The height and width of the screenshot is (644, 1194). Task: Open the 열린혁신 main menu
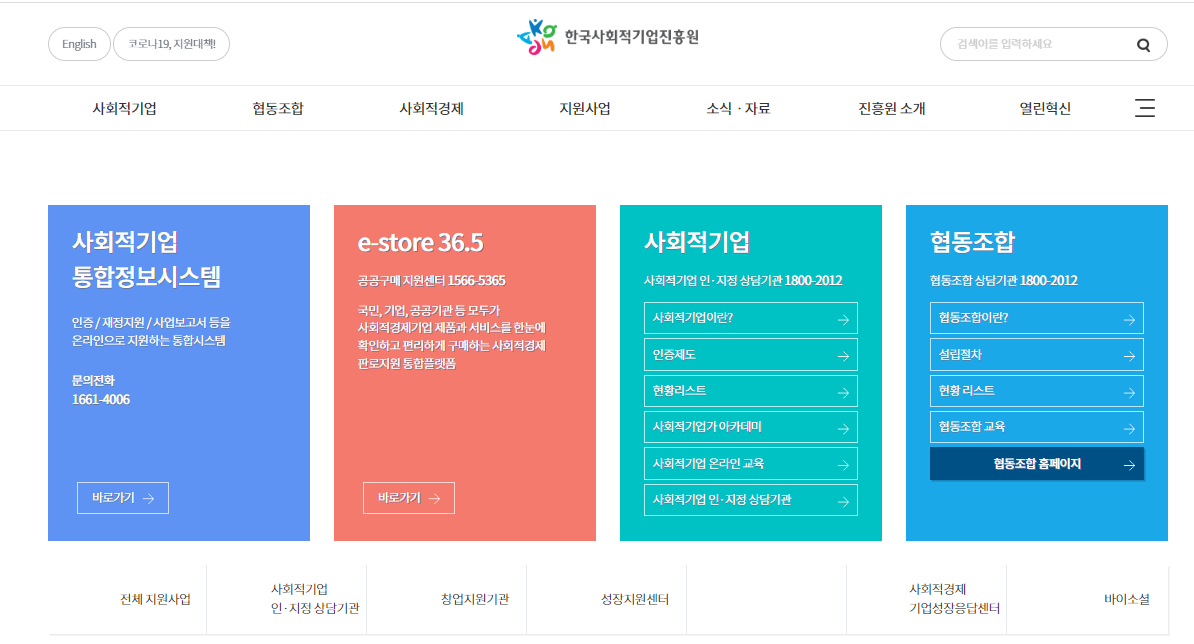[1045, 108]
